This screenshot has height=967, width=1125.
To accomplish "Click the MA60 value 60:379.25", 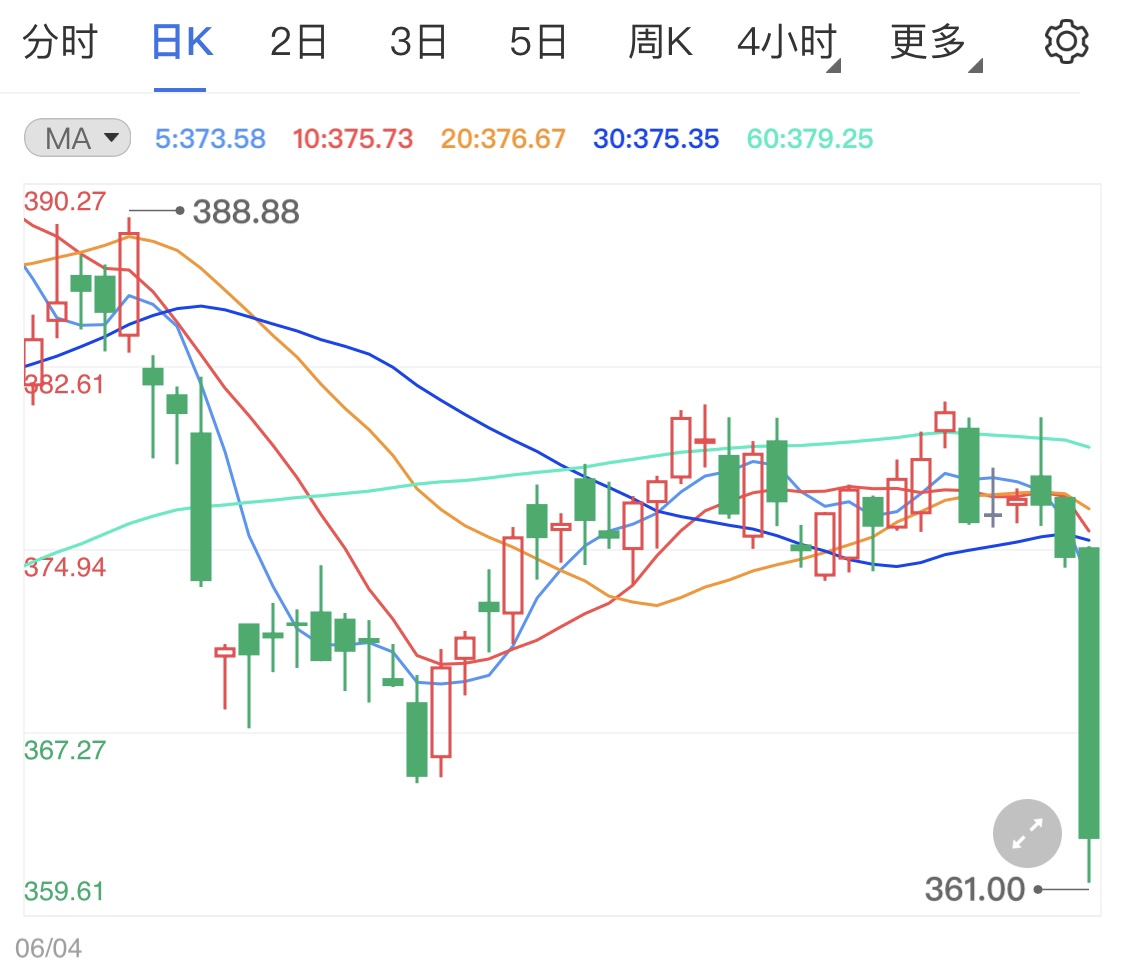I will click(810, 138).
